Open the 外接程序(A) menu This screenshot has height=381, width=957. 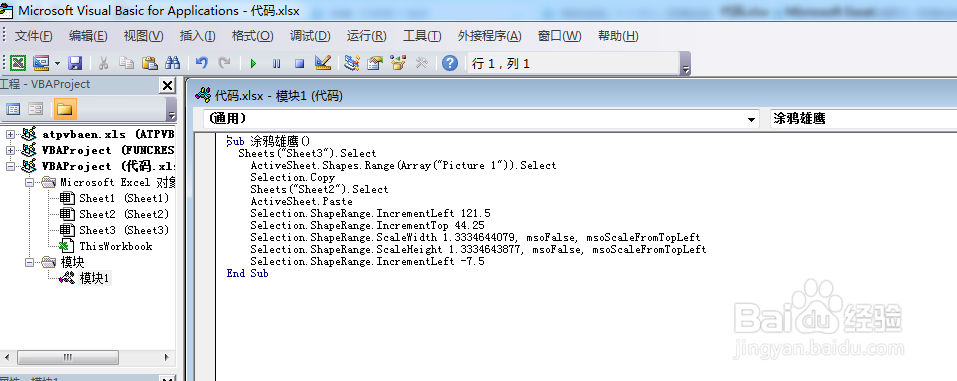[489, 36]
